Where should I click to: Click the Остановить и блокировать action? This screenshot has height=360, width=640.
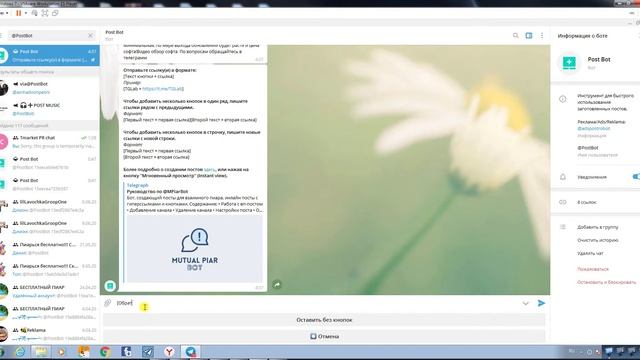point(607,282)
